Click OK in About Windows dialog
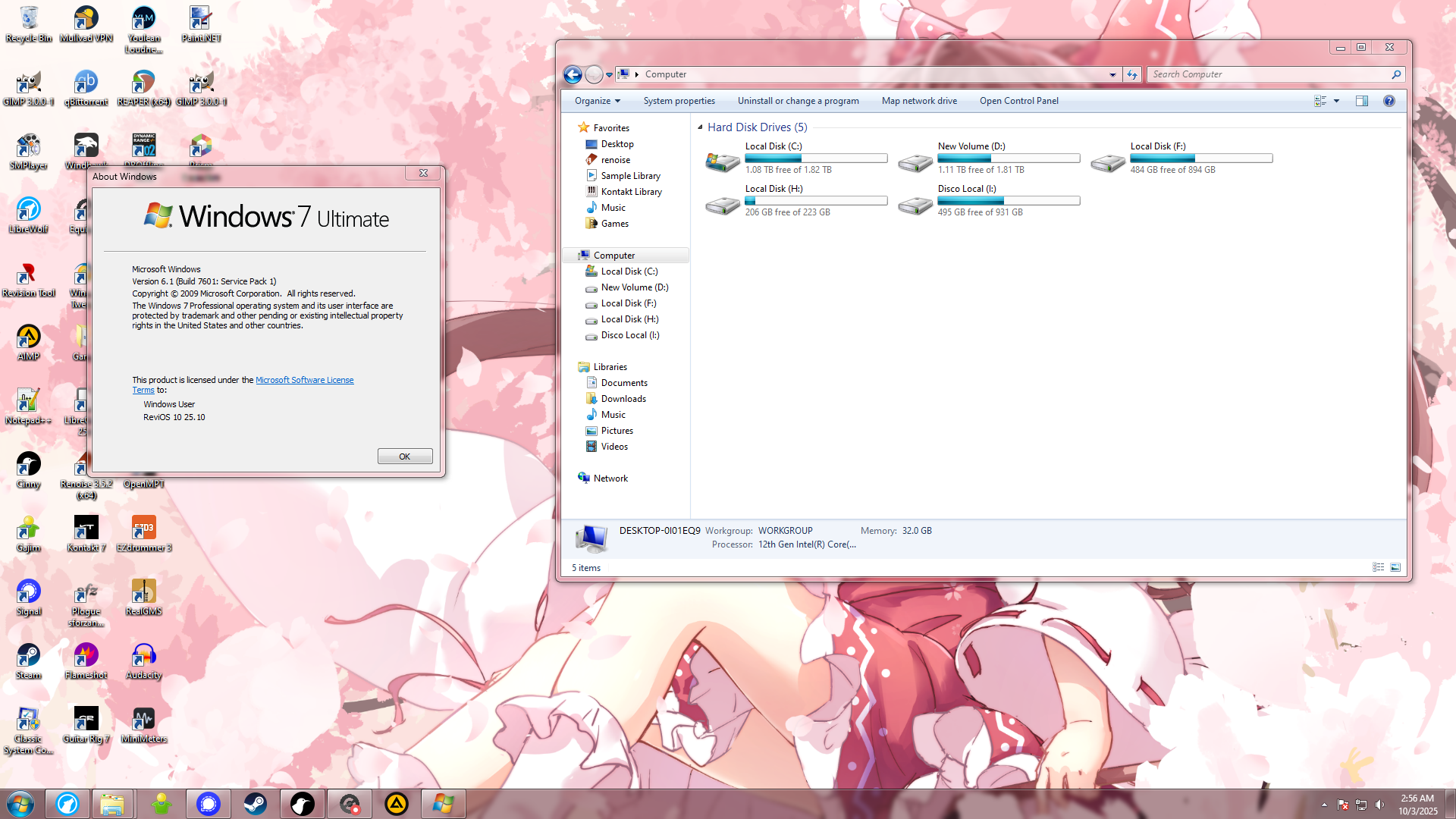Viewport: 1456px width, 819px height. tap(404, 457)
